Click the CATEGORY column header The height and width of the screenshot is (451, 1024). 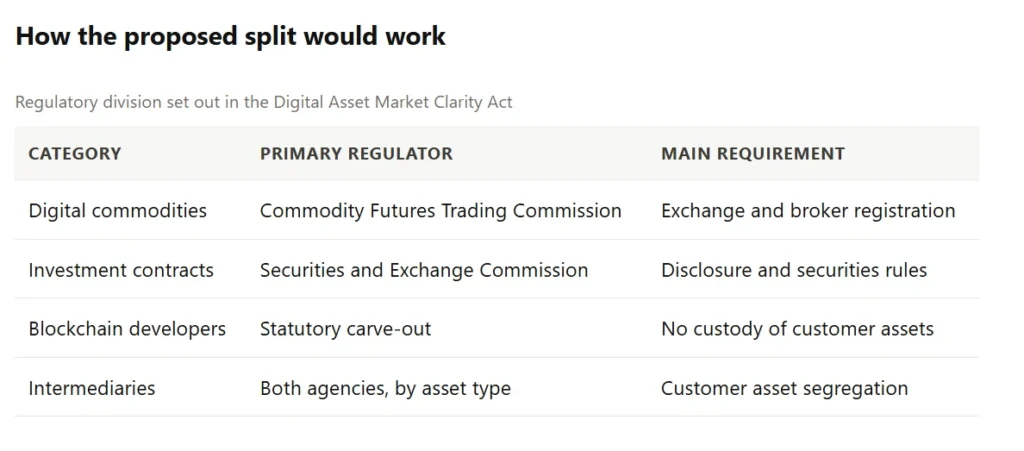point(74,154)
